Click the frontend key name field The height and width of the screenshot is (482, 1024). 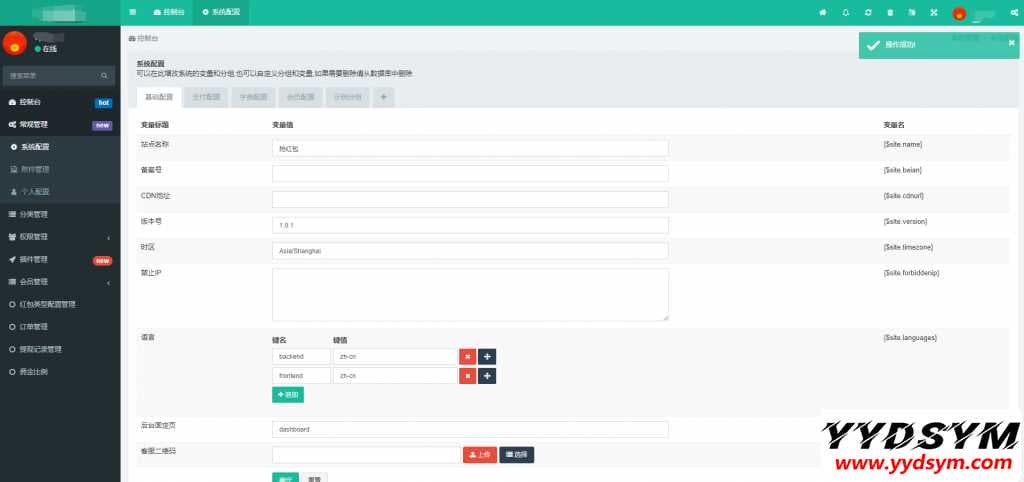301,376
